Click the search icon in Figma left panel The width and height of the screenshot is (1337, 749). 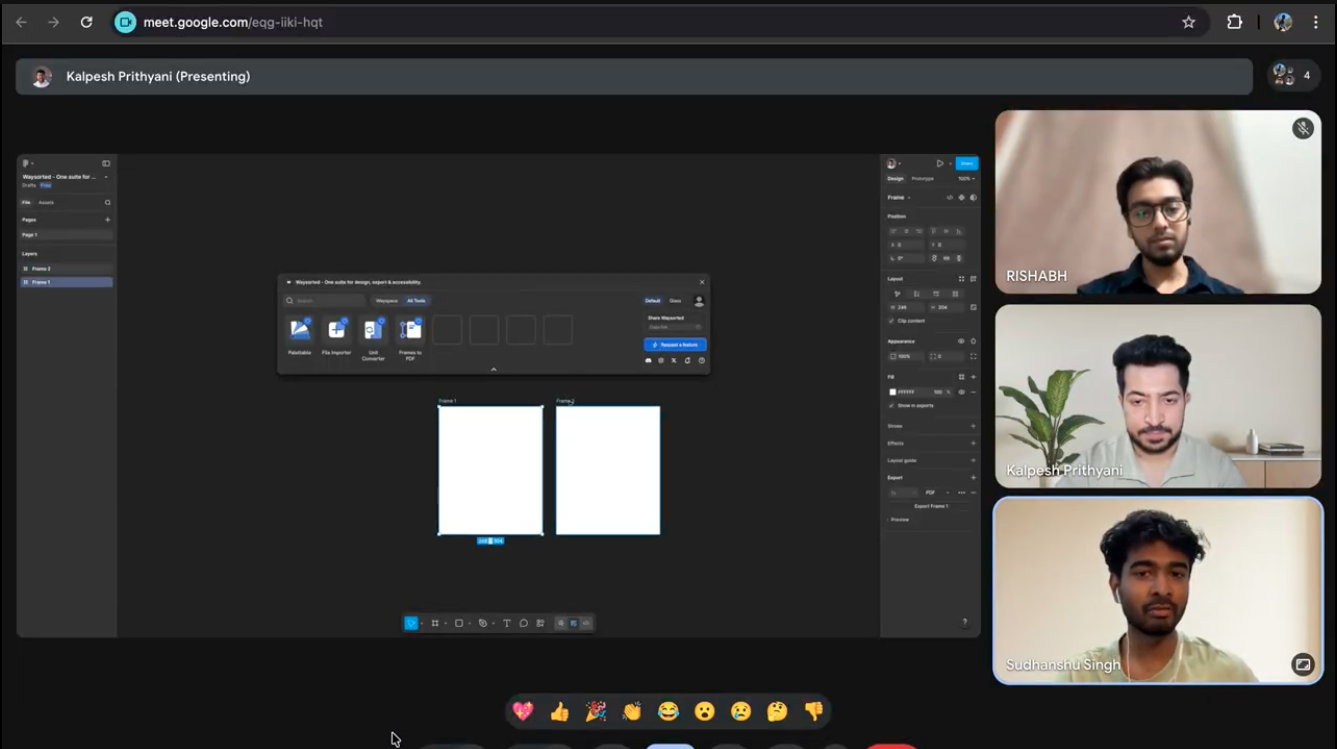pos(107,202)
